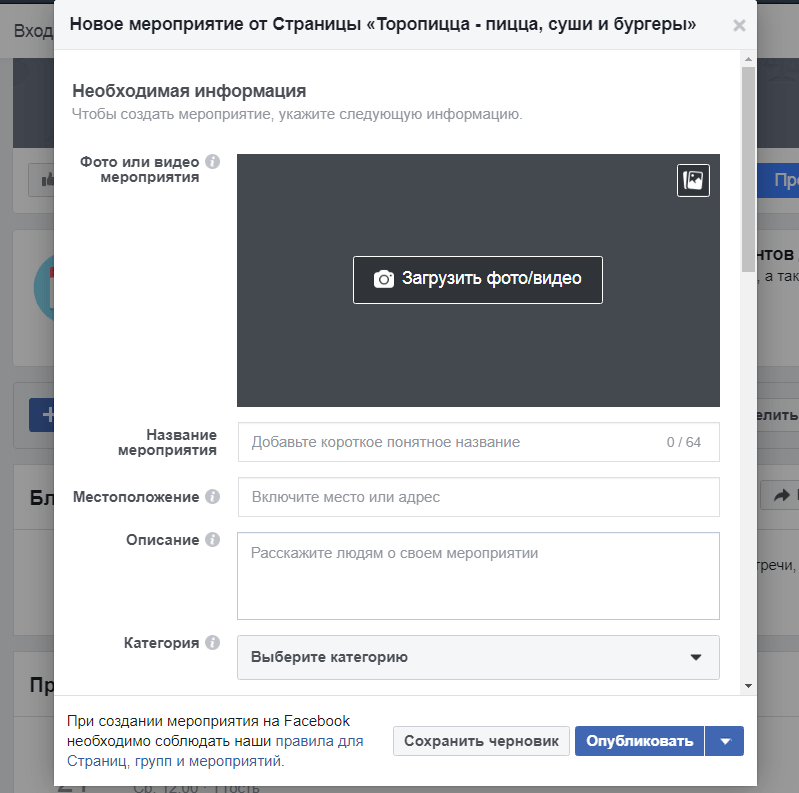
Task: Click the dialog scrollbar down arrow
Action: pyautogui.click(x=748, y=686)
